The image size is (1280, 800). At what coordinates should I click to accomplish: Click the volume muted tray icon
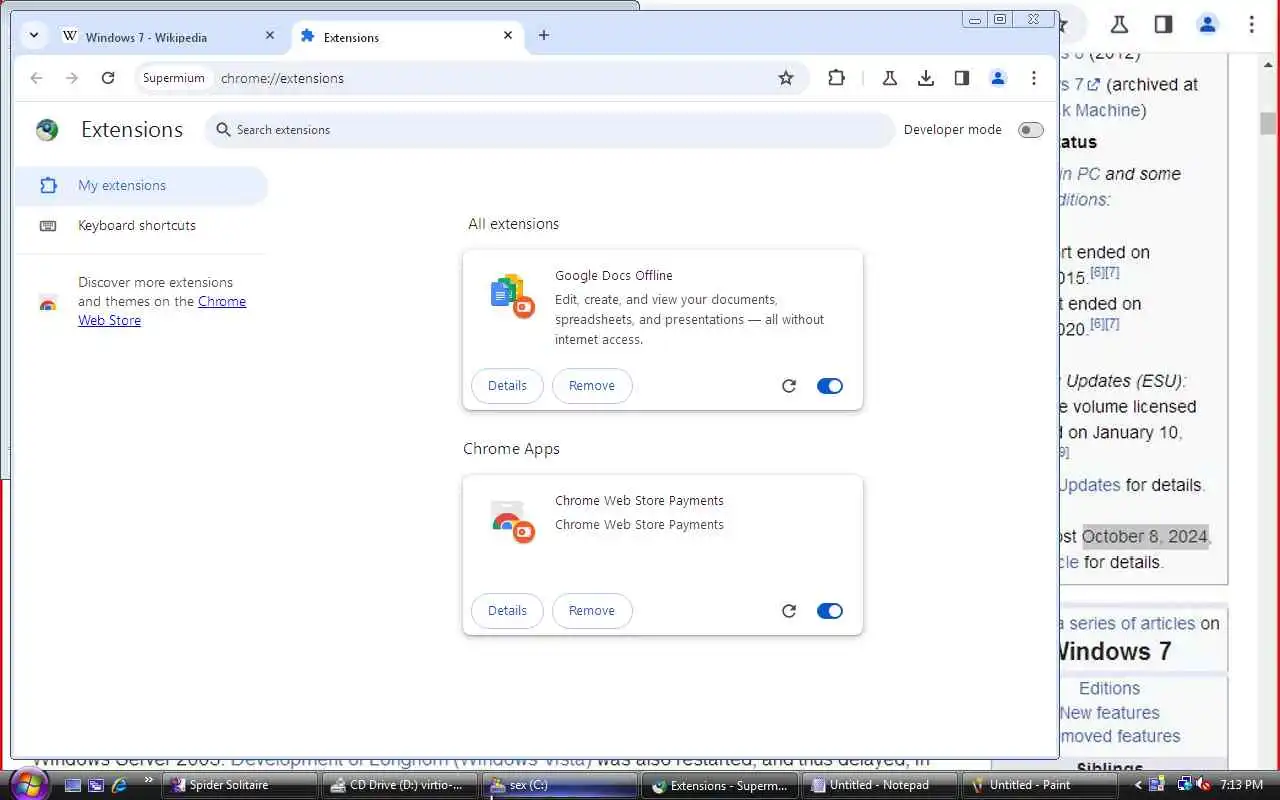(1204, 785)
